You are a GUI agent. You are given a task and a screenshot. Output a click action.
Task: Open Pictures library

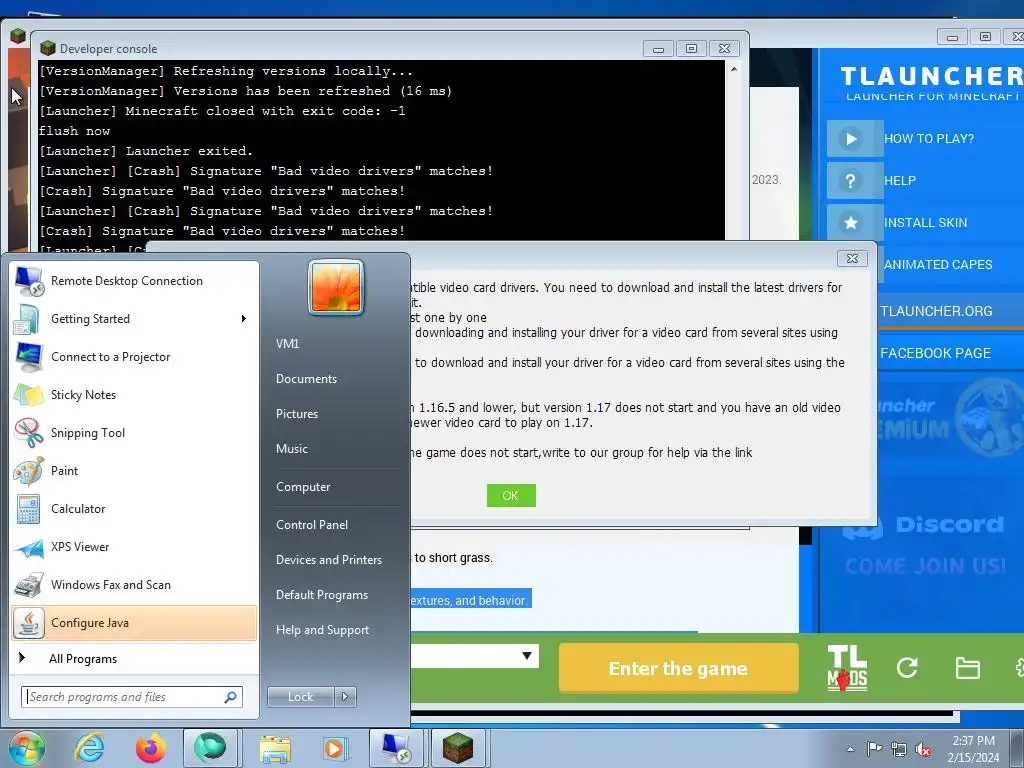(296, 414)
